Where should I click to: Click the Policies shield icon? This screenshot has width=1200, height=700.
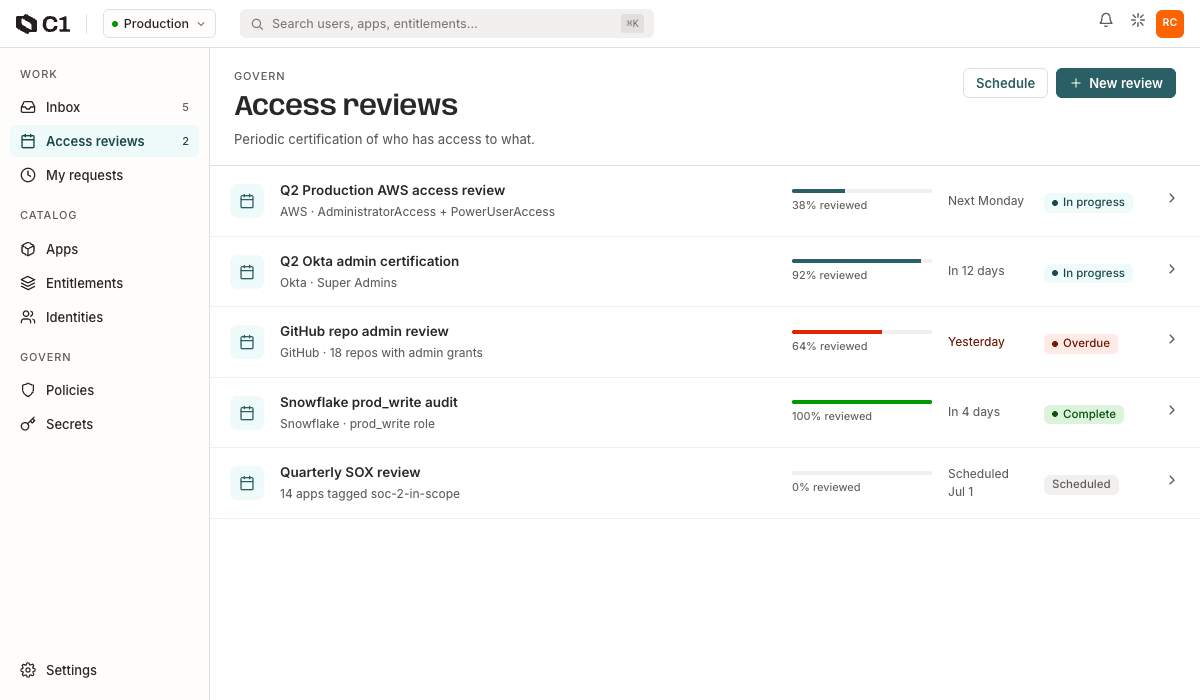tap(28, 390)
